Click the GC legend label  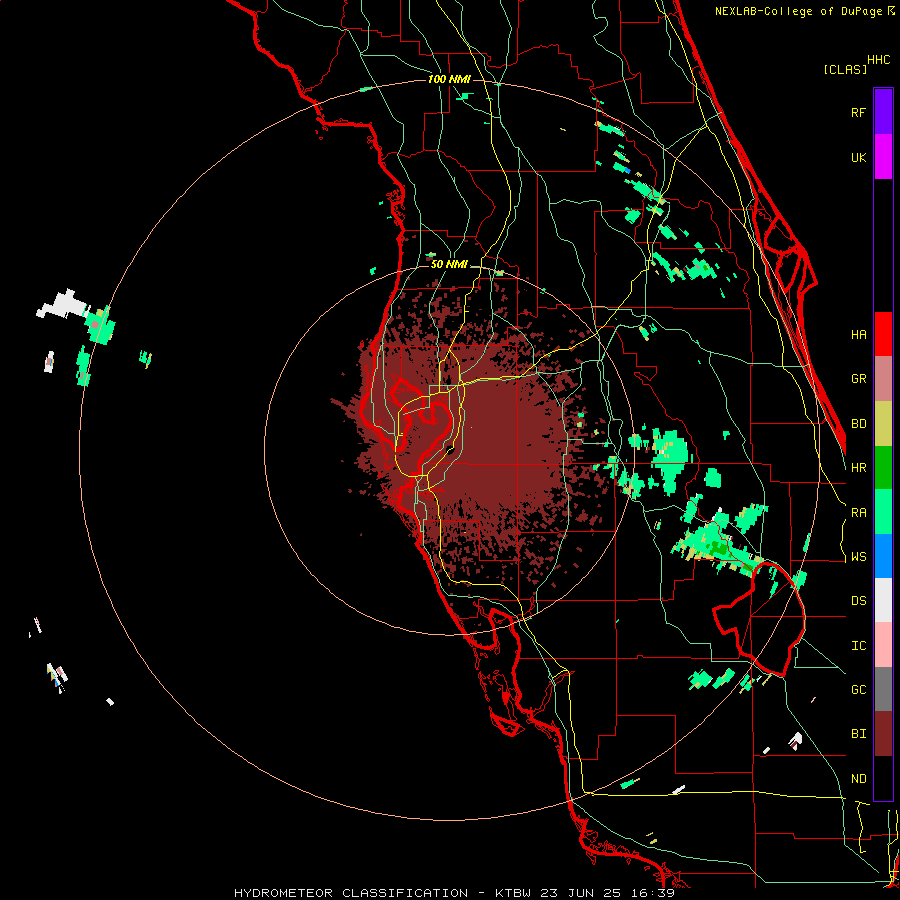859,689
